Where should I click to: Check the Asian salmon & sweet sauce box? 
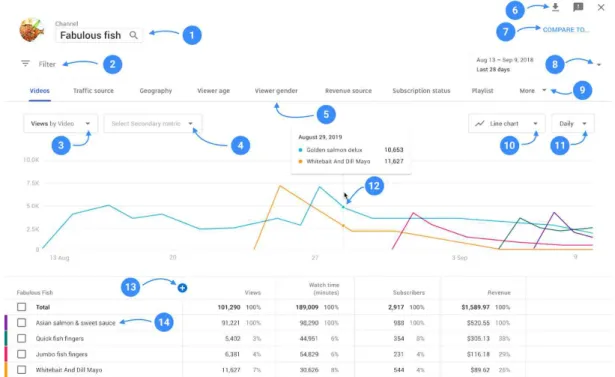coord(22,323)
